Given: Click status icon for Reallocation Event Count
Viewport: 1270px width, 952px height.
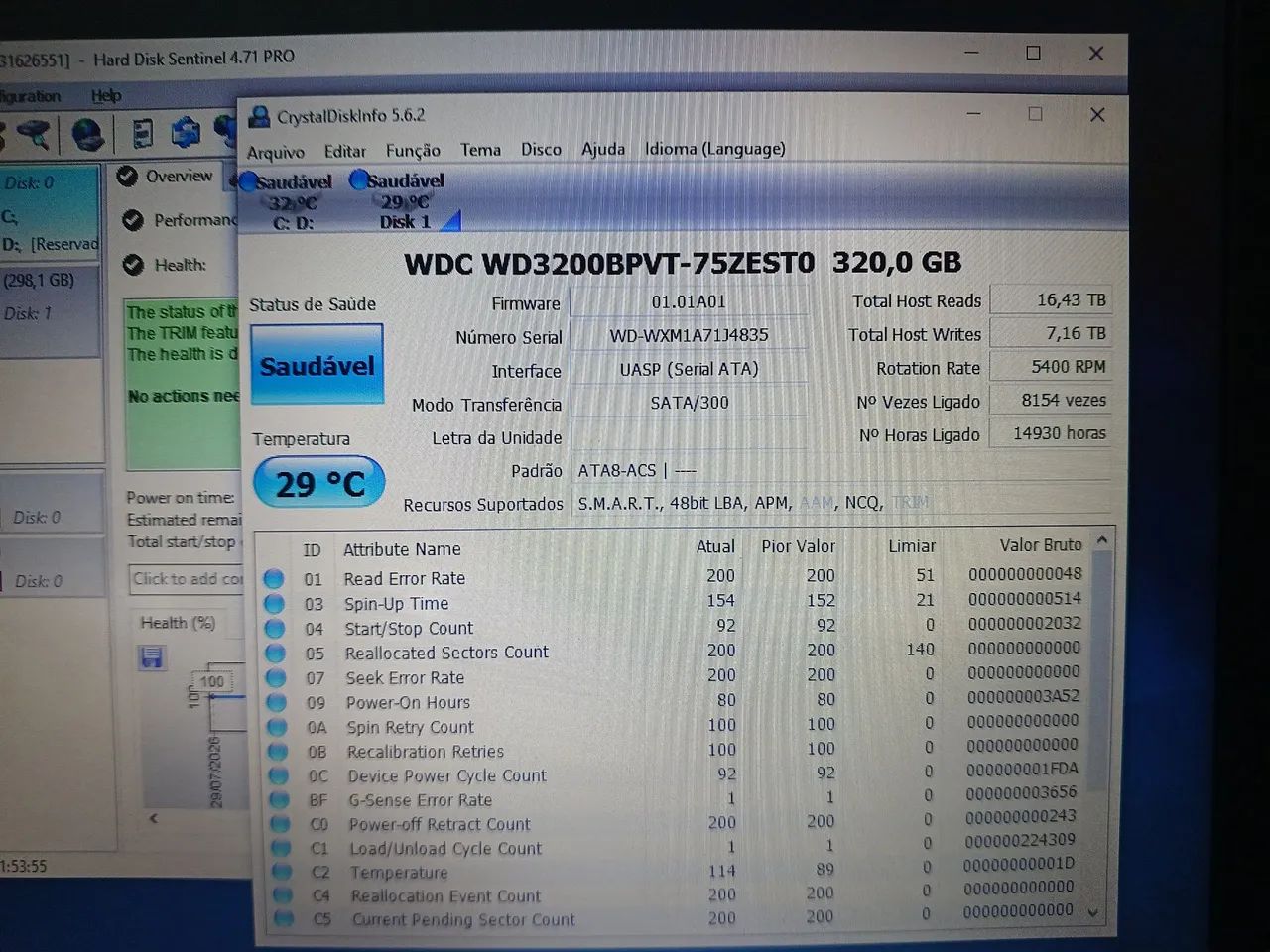Looking at the screenshot, I should pos(283,896).
